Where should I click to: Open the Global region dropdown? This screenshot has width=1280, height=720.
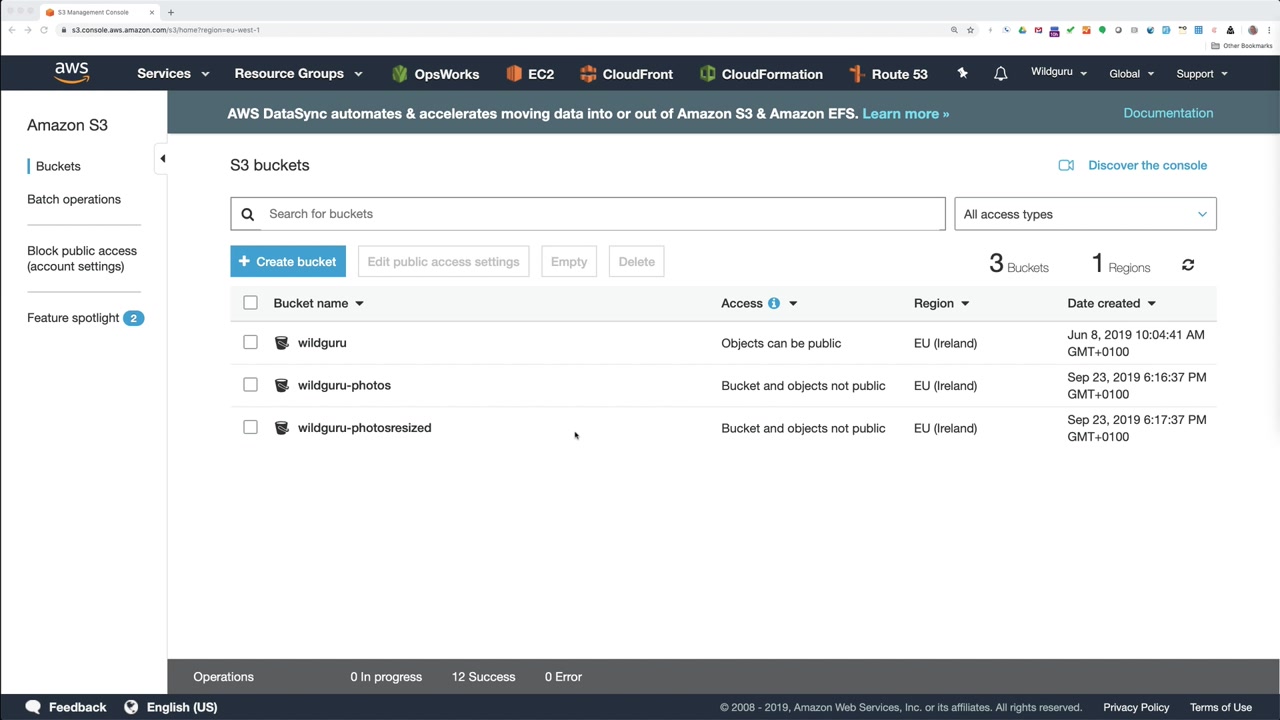click(1132, 74)
